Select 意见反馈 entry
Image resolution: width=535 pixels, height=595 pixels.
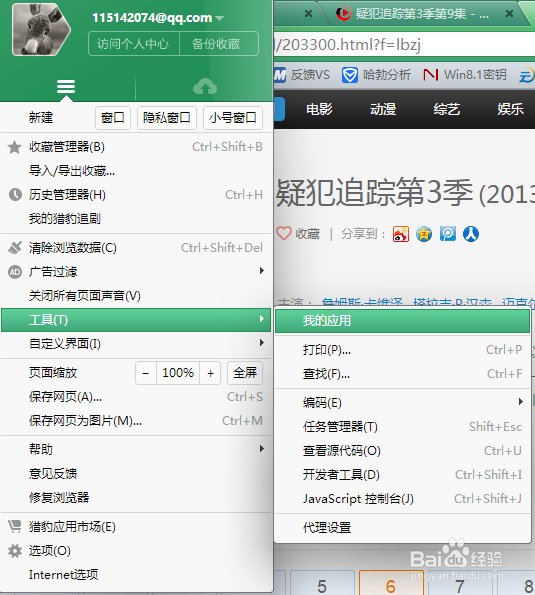(x=136, y=474)
